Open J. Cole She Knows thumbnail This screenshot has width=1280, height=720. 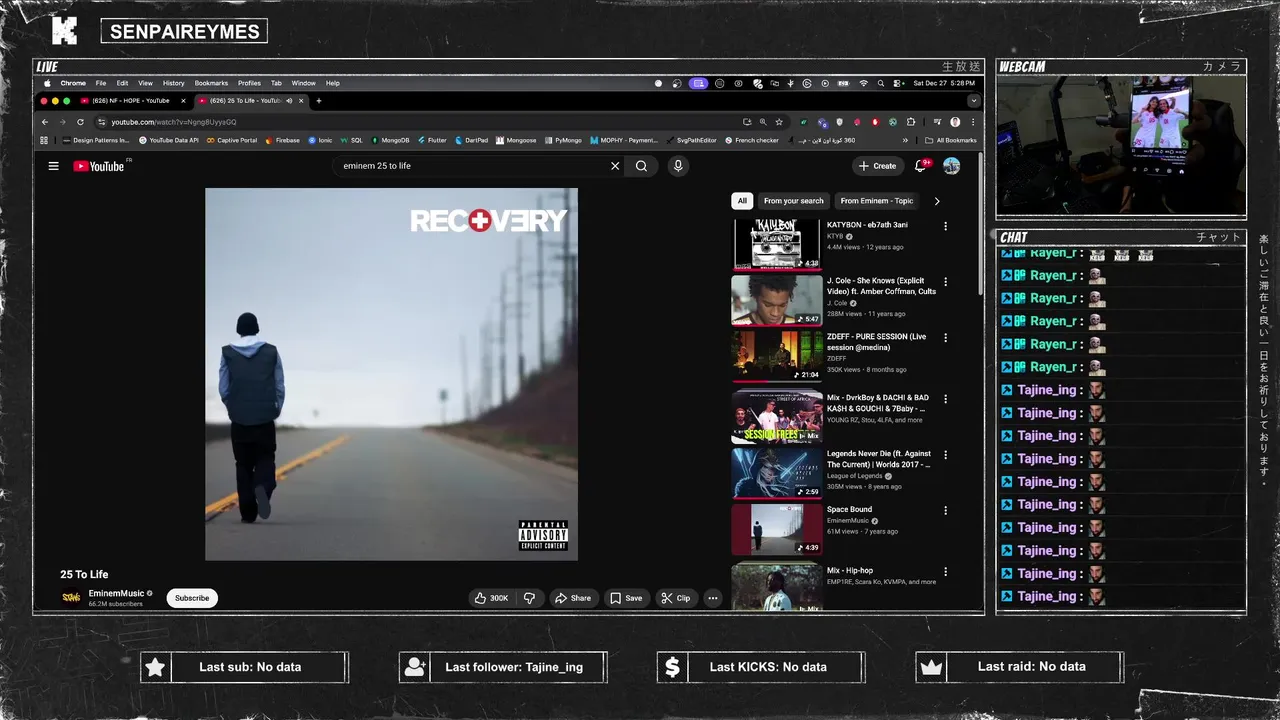coord(777,300)
